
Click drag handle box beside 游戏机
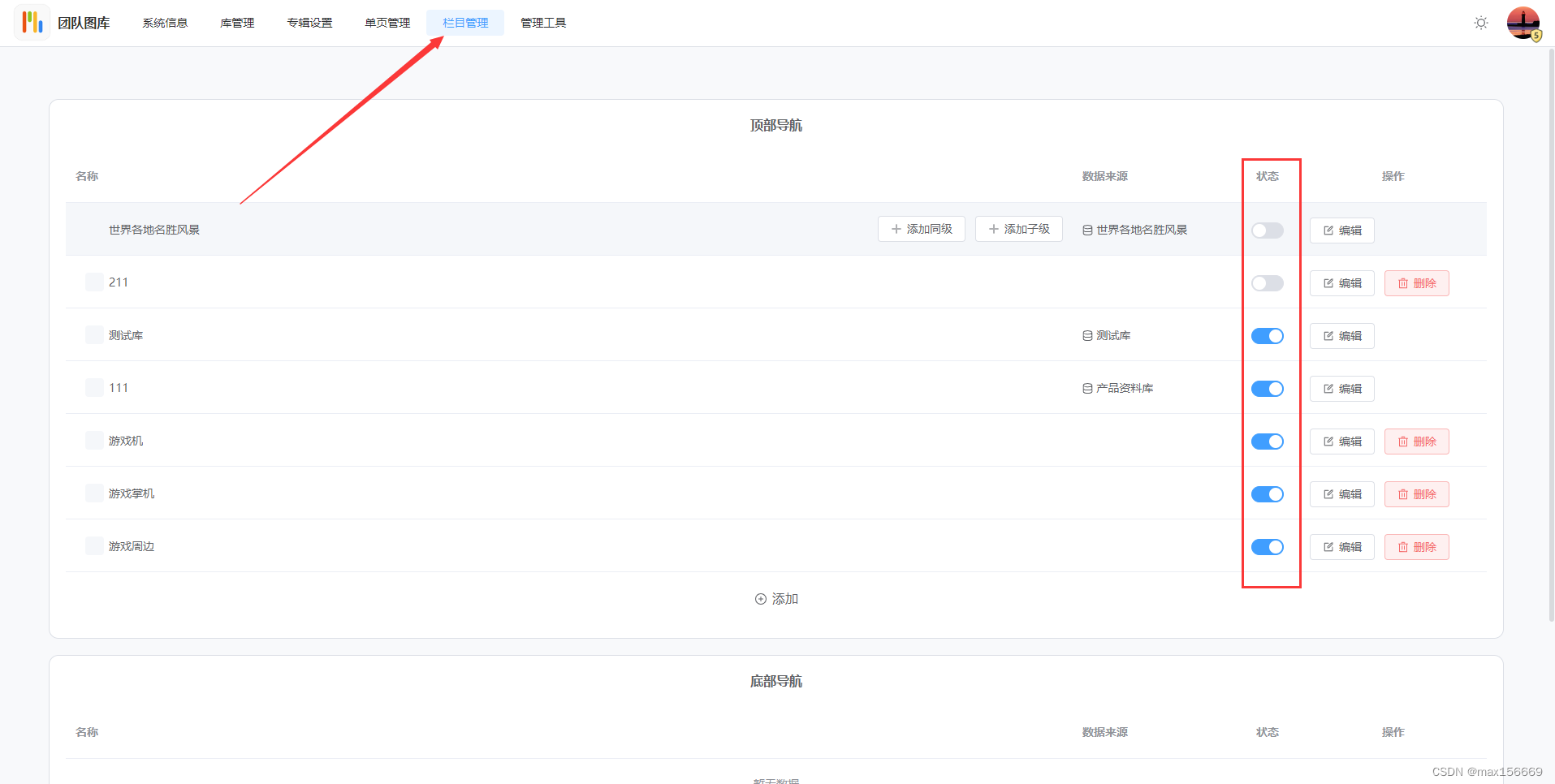tap(94, 440)
